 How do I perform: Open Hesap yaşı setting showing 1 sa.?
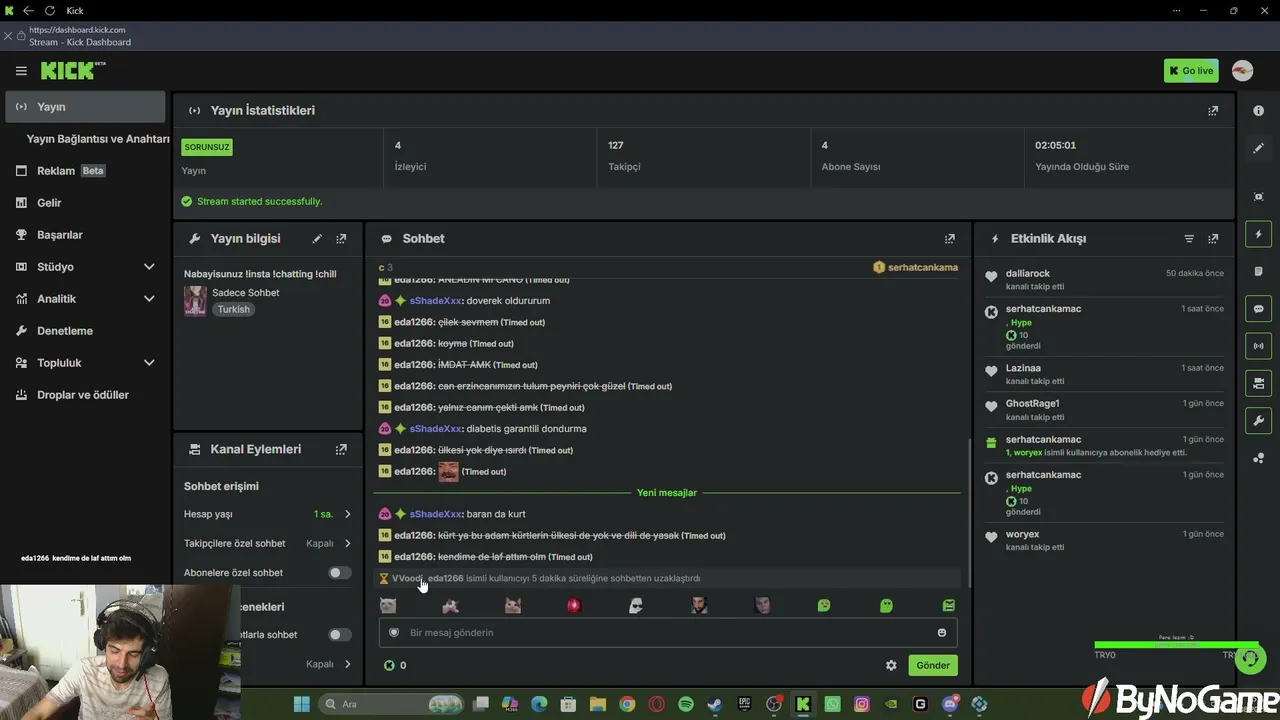pos(267,514)
